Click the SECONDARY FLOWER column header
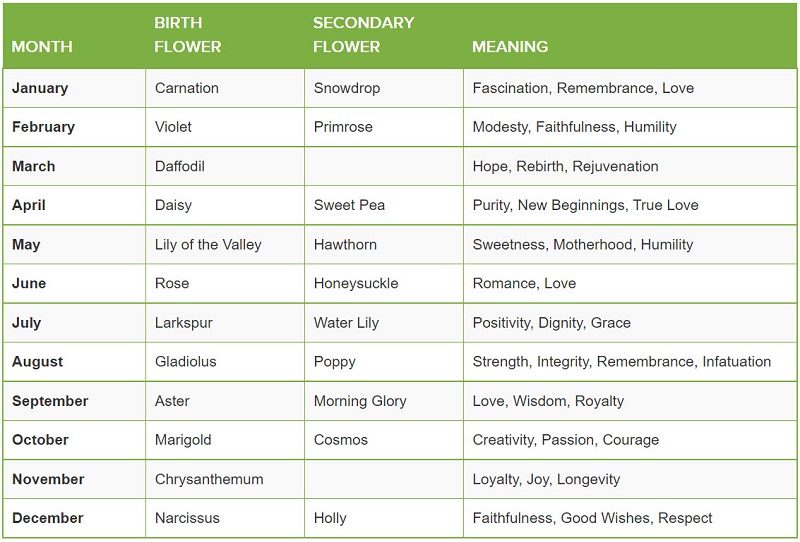The width and height of the screenshot is (800, 542). point(363,34)
